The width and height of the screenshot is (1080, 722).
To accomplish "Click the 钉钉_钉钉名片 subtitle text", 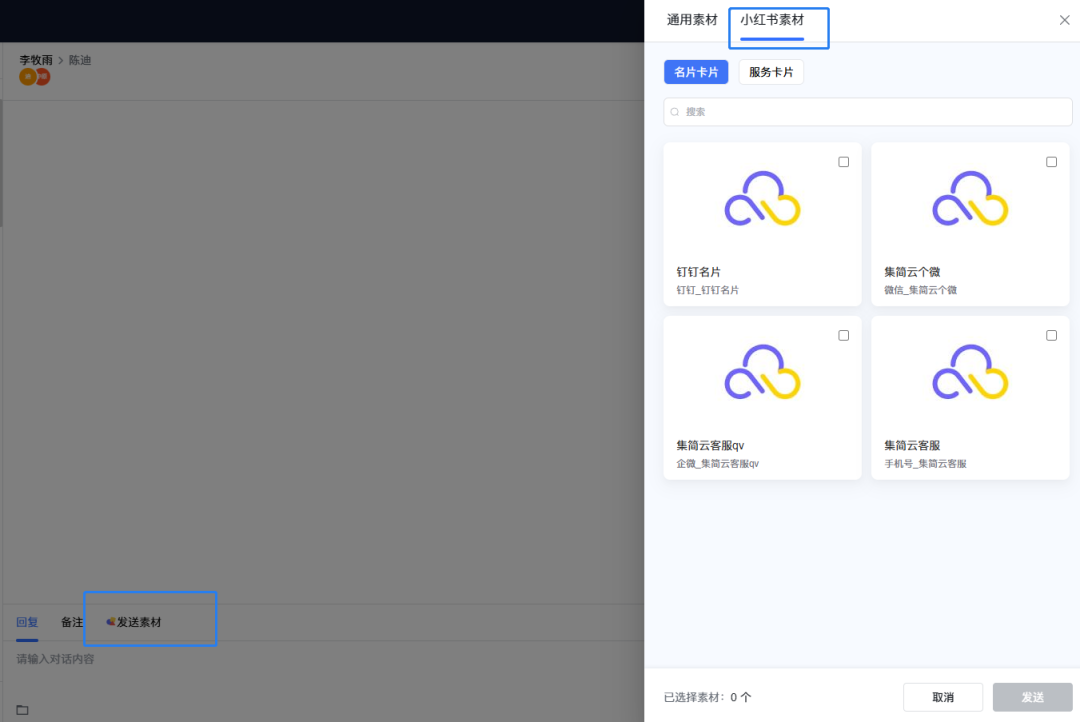I will tap(707, 290).
